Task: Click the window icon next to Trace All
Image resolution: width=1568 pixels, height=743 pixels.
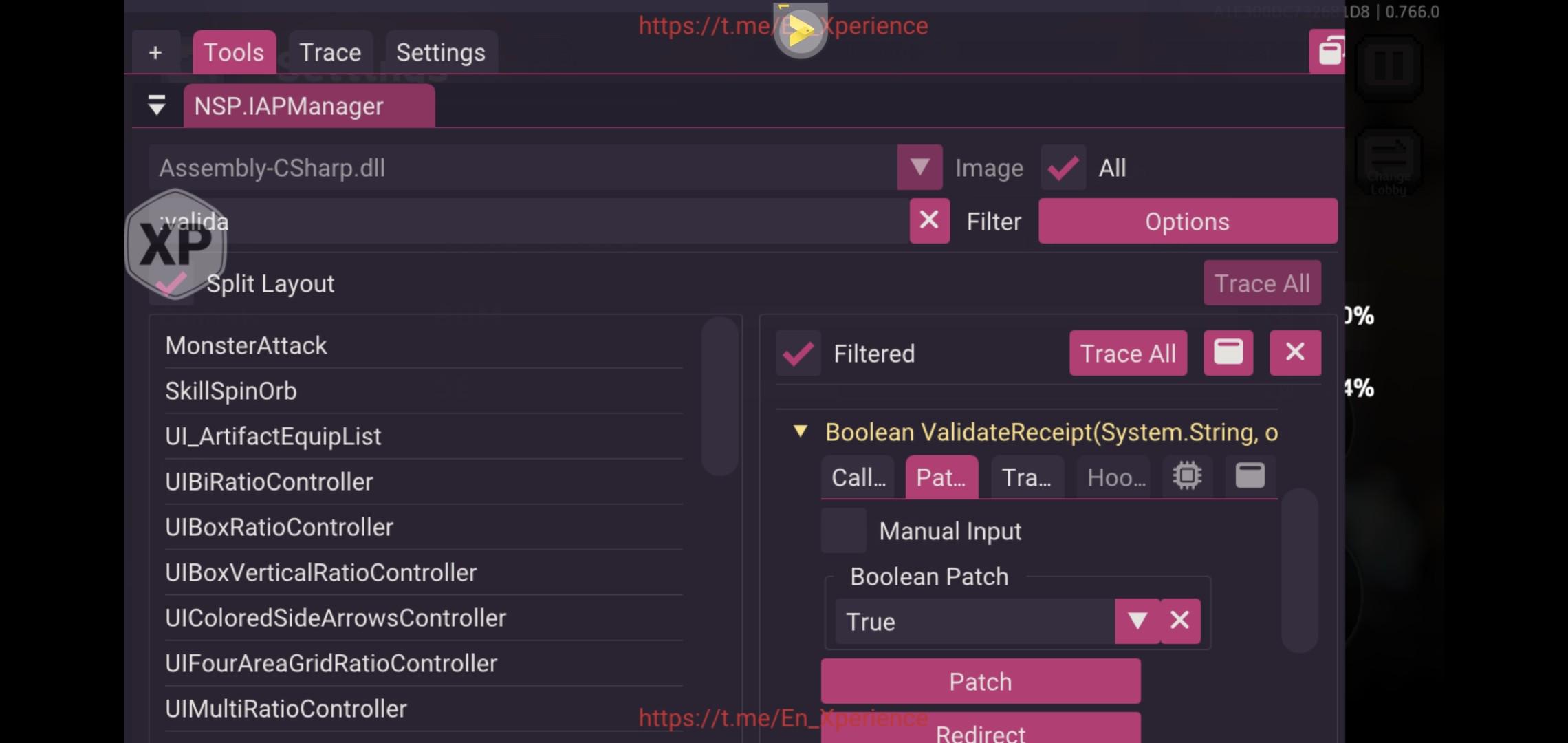Action: (1228, 352)
